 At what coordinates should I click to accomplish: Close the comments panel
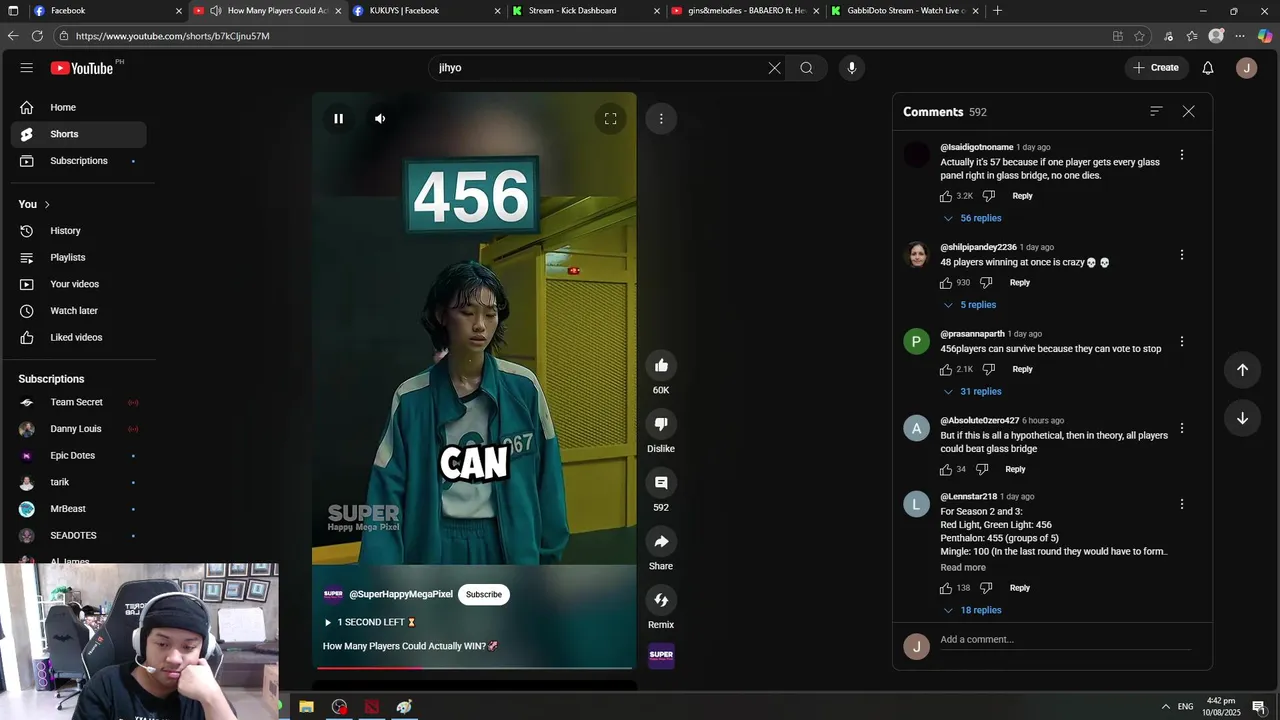[x=1189, y=111]
